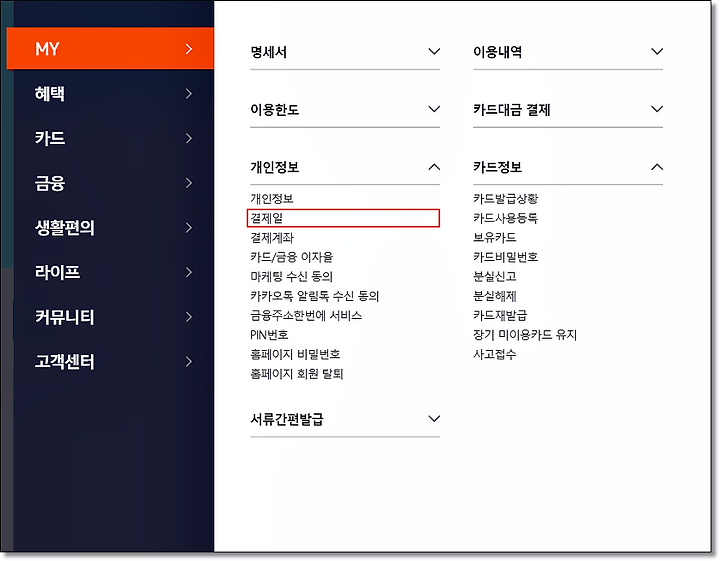The height and width of the screenshot is (561, 720).
Task: Open the 사고접수 link
Action: tap(495, 354)
